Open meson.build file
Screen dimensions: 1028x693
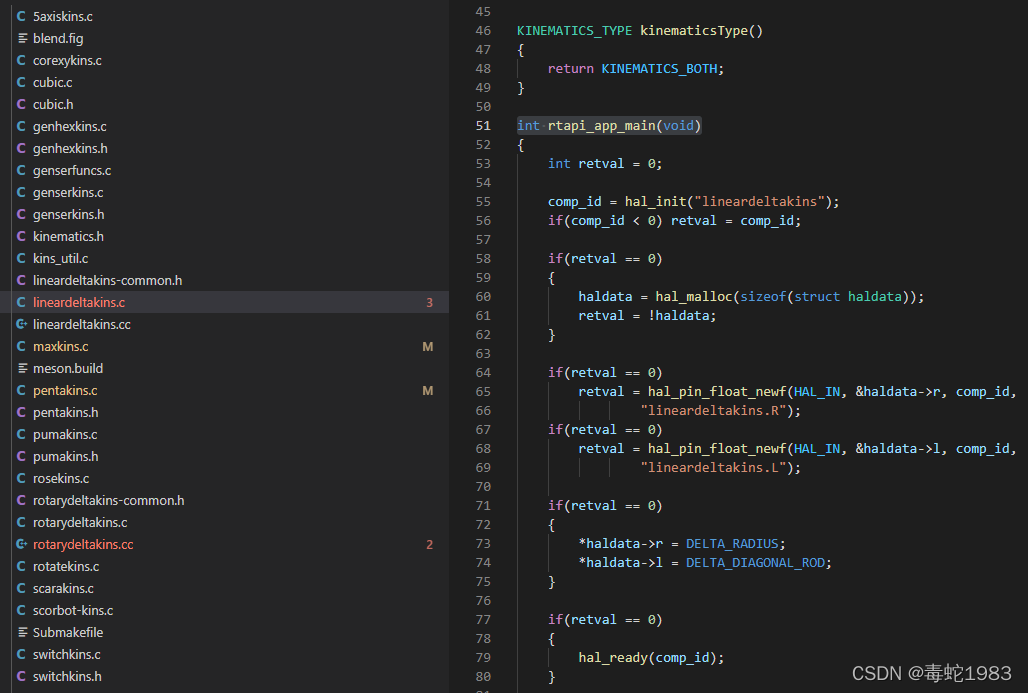click(68, 368)
